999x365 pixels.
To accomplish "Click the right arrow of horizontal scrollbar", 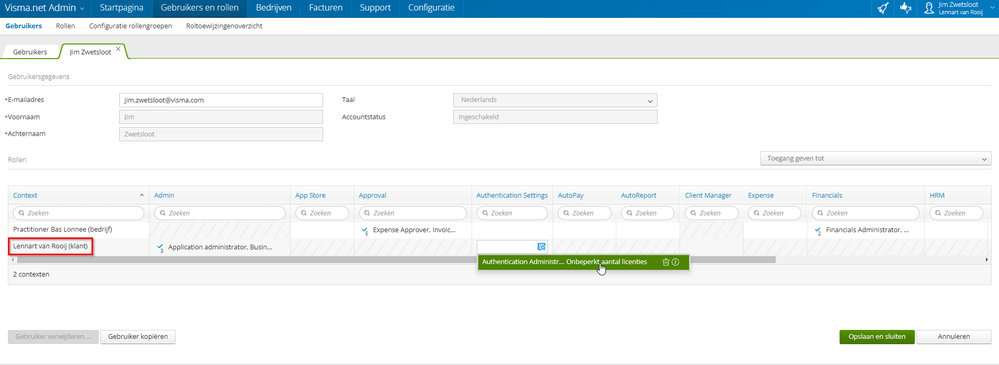I will point(988,260).
